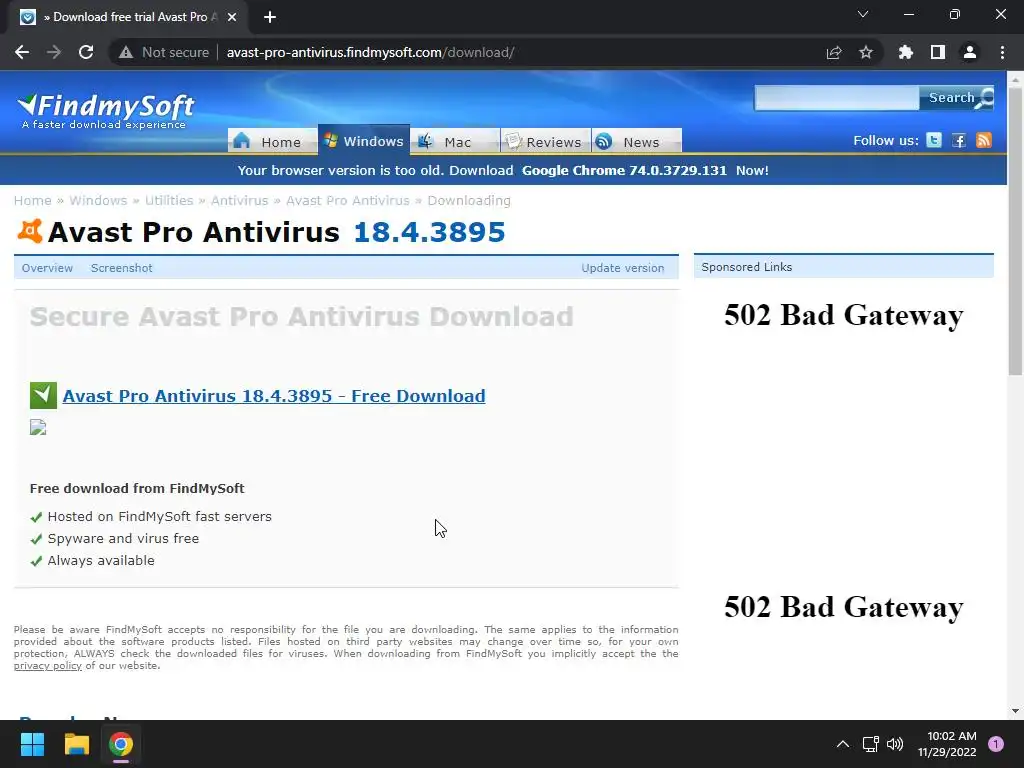Click Avast Pro Antivirus breadcrumb link
This screenshot has height=768, width=1024.
click(x=347, y=200)
